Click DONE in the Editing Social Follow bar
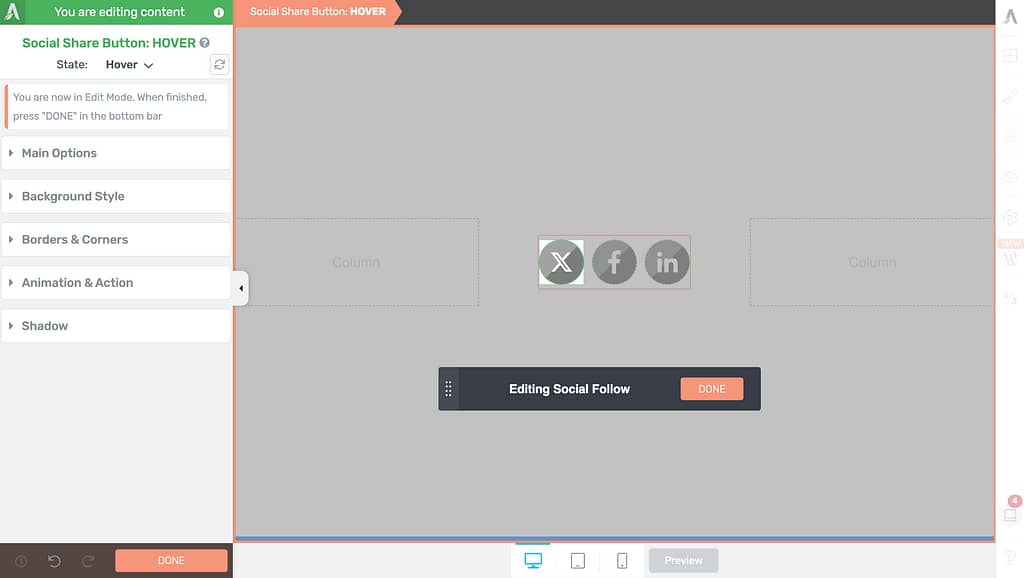Image resolution: width=1024 pixels, height=578 pixels. click(x=712, y=389)
